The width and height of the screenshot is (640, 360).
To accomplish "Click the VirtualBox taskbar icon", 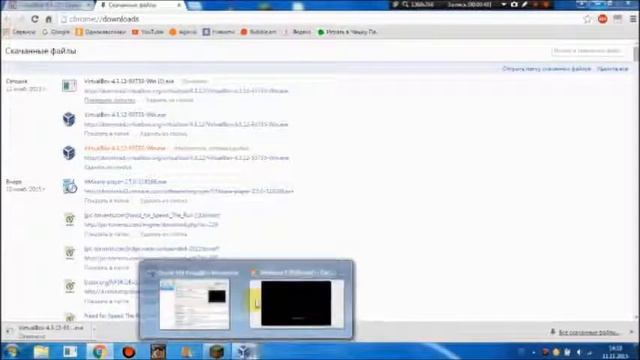I will point(244,351).
